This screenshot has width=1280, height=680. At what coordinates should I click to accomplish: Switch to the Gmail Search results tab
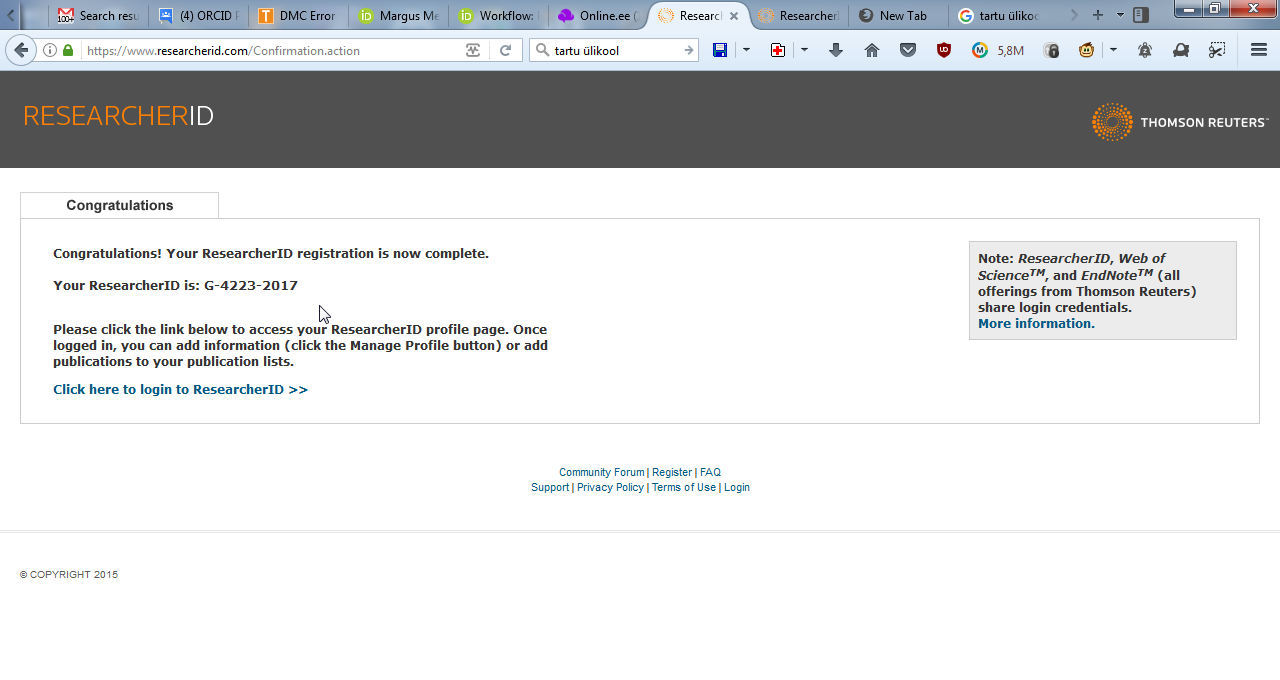[x=98, y=16]
